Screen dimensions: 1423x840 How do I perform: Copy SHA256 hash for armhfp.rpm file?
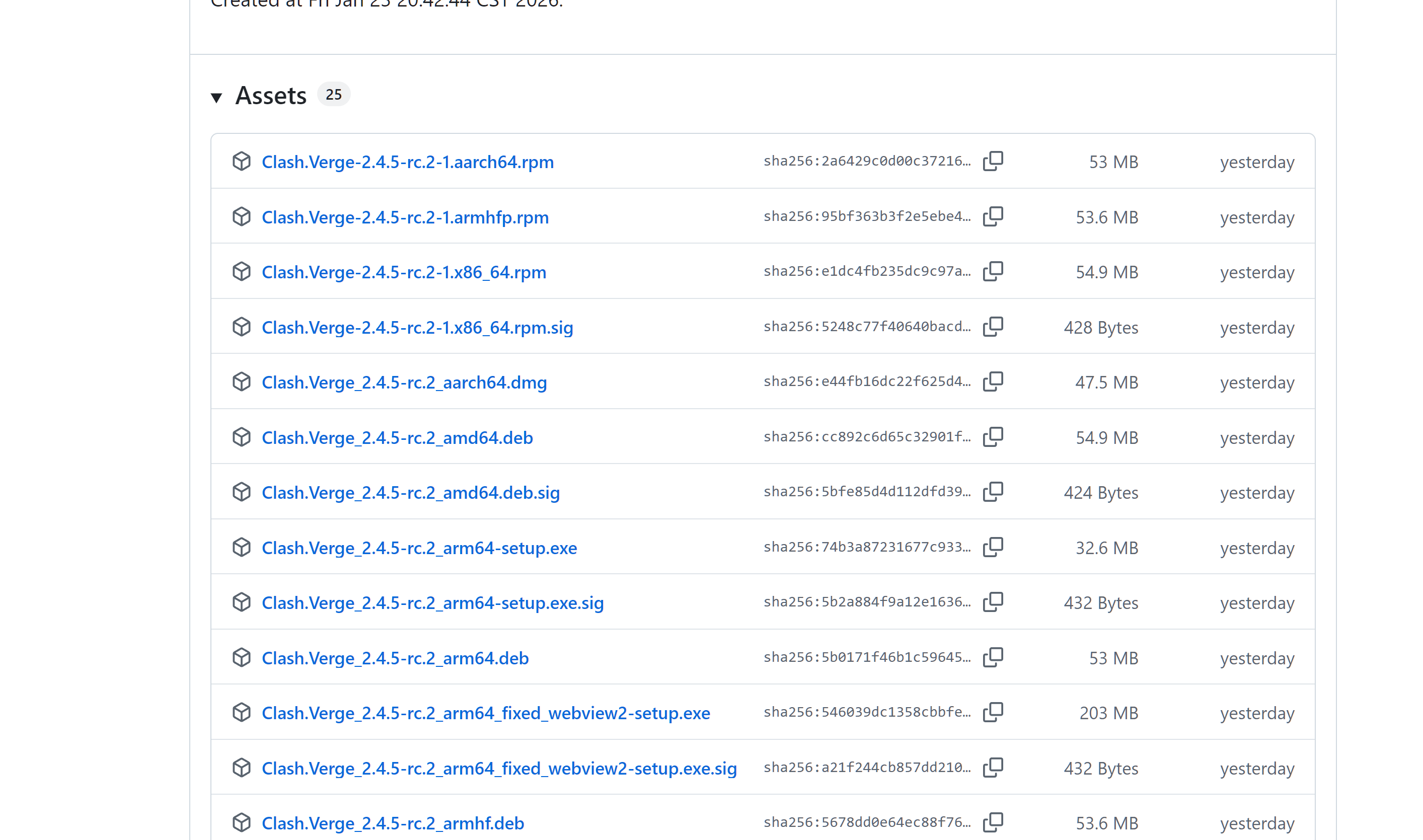(993, 216)
